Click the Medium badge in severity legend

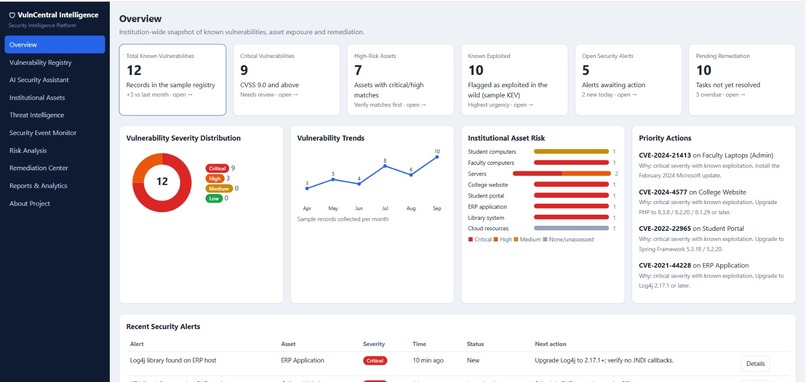[219, 188]
